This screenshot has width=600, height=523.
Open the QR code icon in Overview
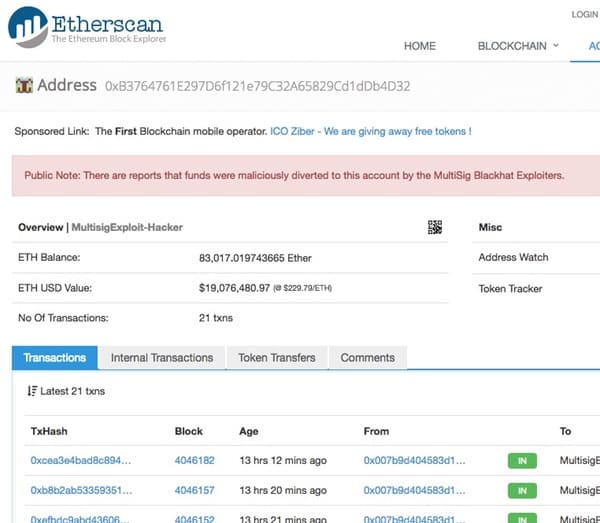pos(435,227)
